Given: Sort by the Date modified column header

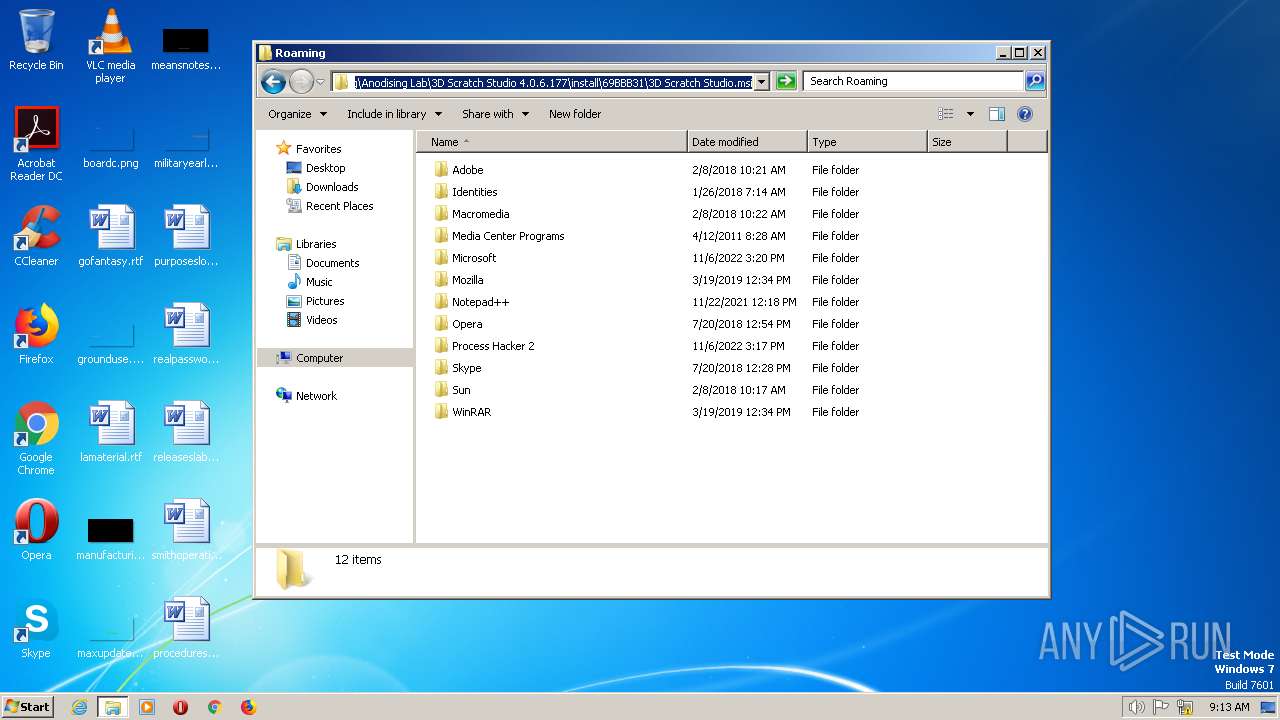Looking at the screenshot, I should (747, 142).
